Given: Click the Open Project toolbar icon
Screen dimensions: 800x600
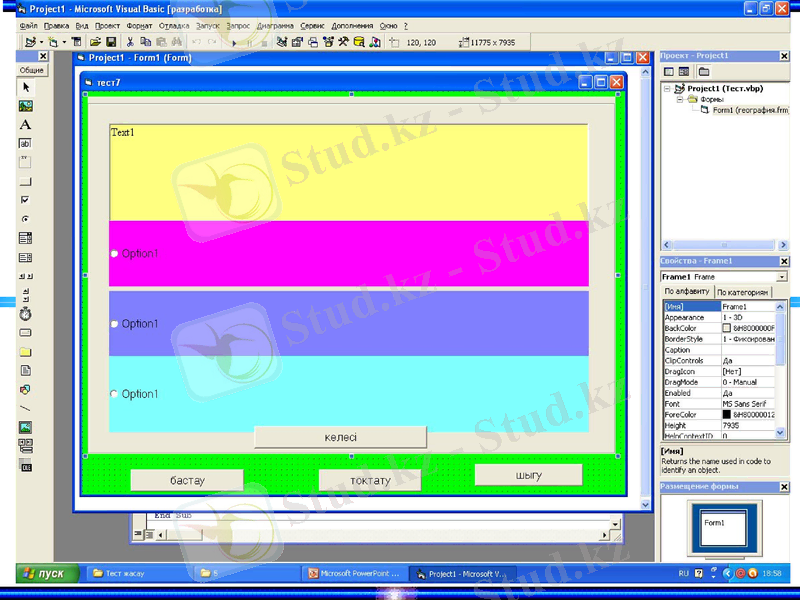Looking at the screenshot, I should pos(96,43).
